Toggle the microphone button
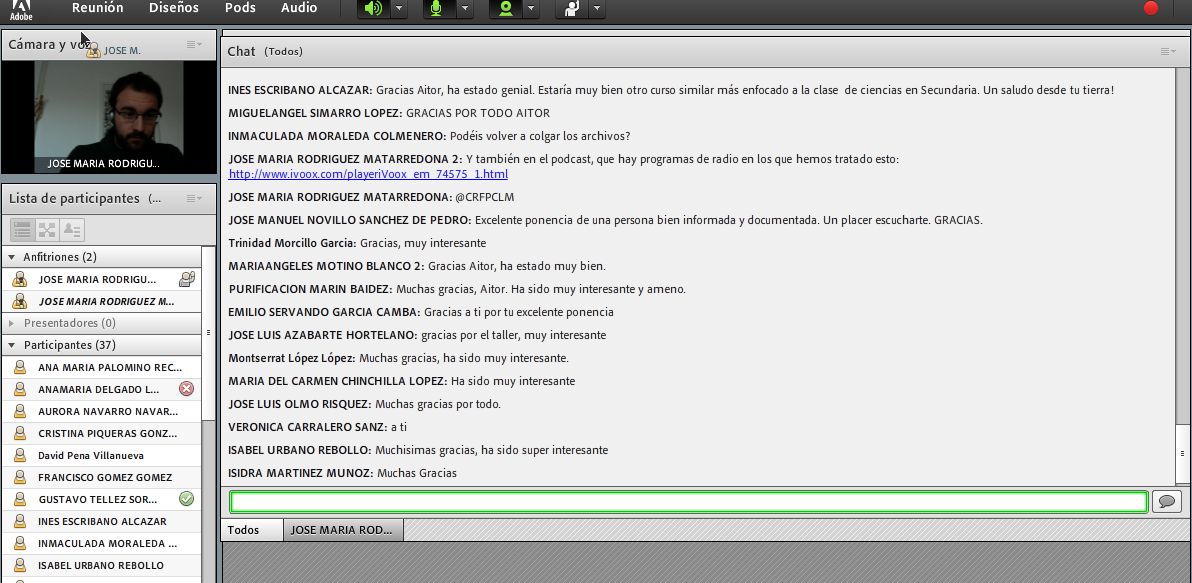Screen dimensions: 1192x583 click(x=437, y=8)
